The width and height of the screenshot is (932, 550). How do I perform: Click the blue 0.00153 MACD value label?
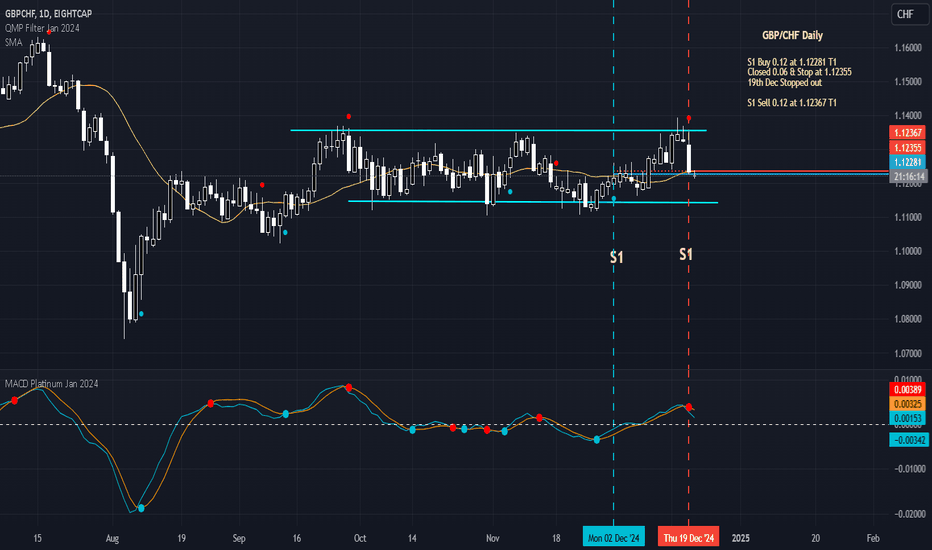pos(908,419)
